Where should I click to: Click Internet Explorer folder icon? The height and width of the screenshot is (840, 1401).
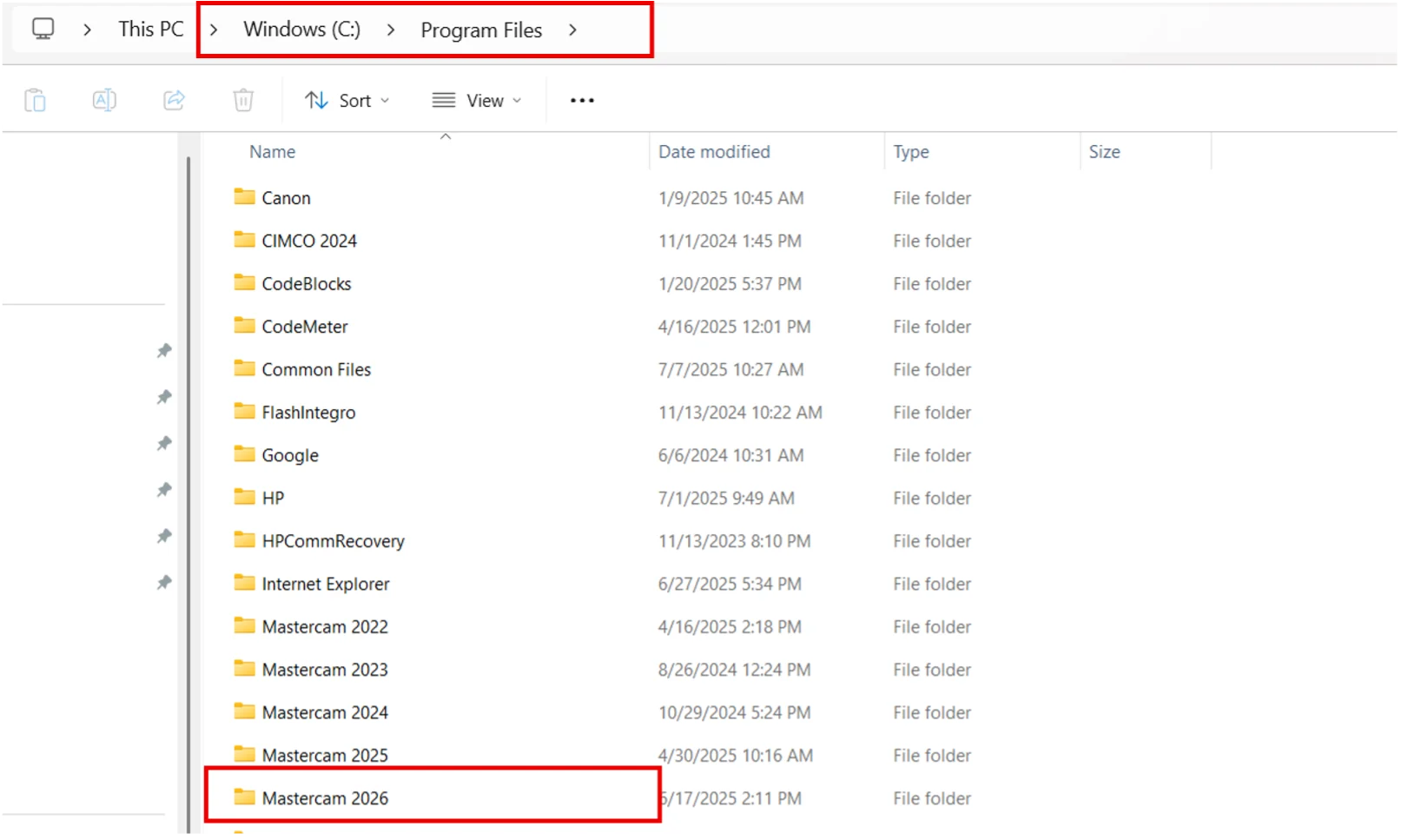pyautogui.click(x=244, y=582)
